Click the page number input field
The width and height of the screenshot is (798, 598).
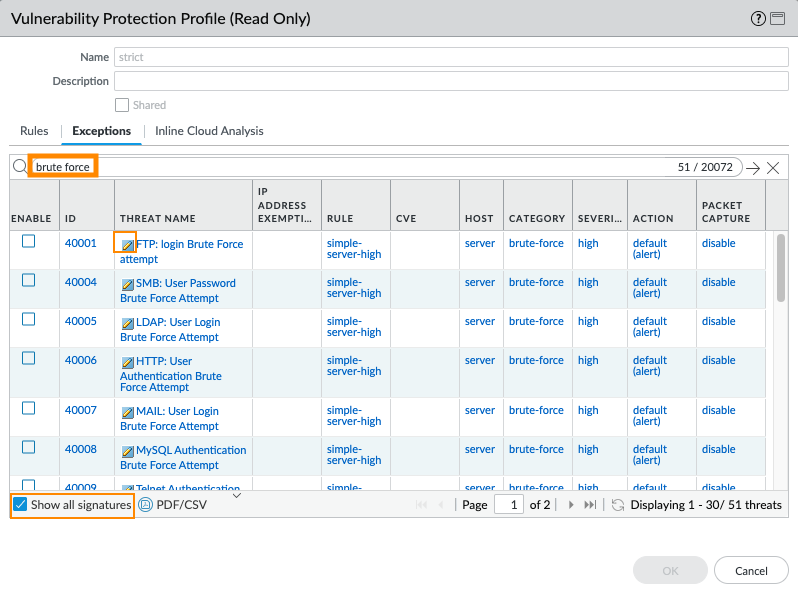pyautogui.click(x=509, y=505)
